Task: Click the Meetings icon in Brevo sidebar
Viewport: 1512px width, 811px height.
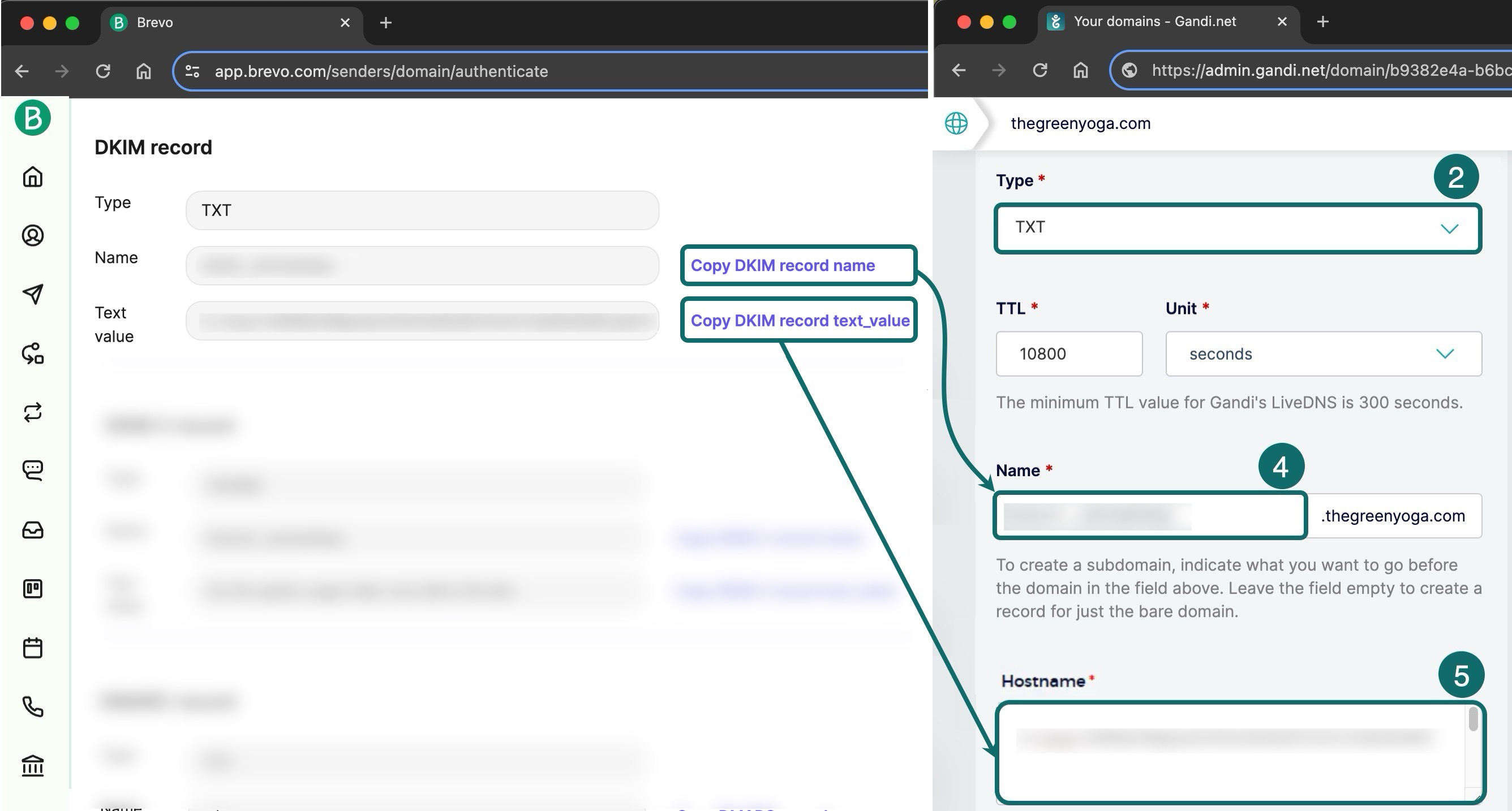Action: point(34,647)
